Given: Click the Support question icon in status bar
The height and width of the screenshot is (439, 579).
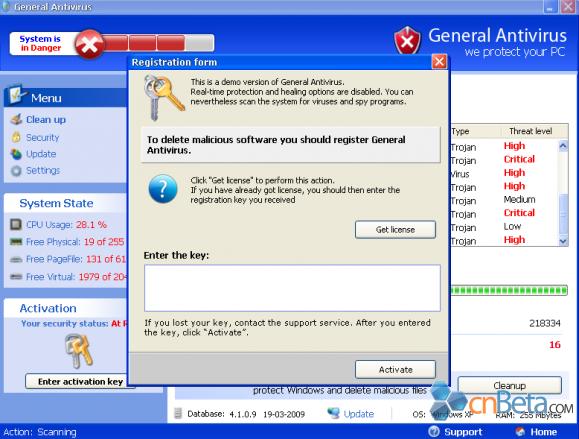Looking at the screenshot, I should (x=434, y=432).
